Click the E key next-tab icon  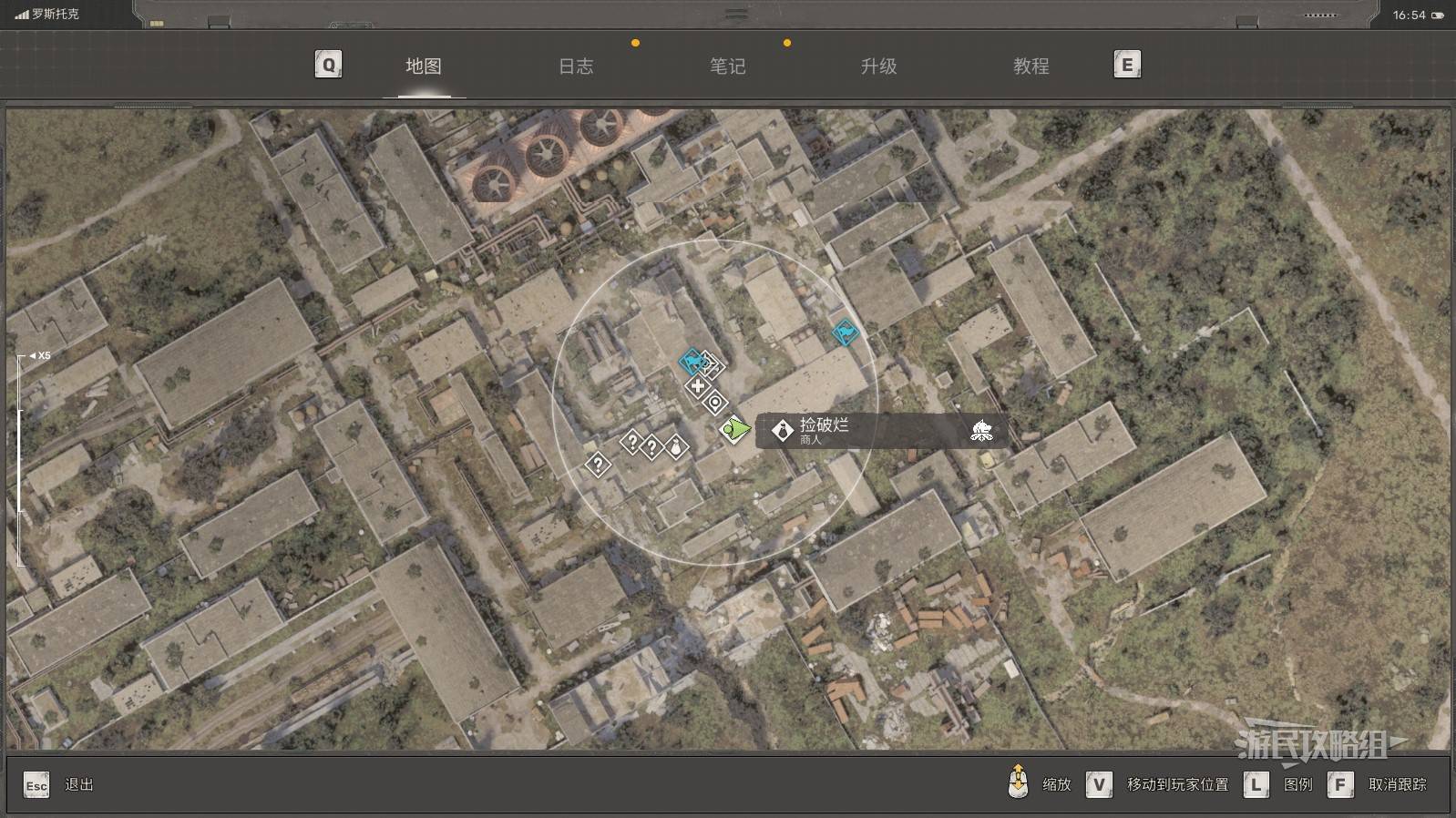[x=1127, y=65]
